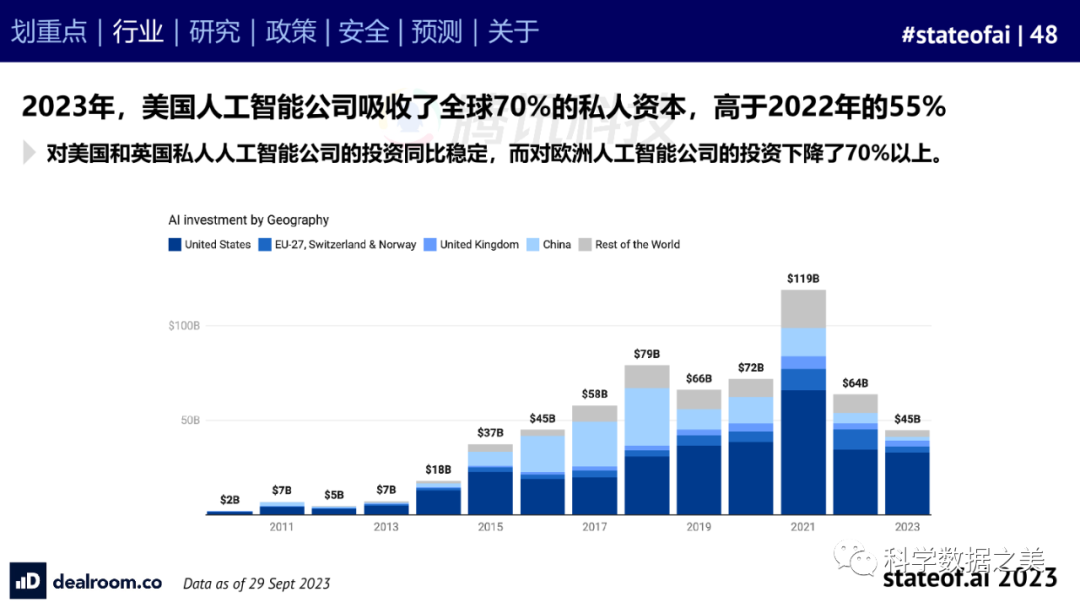
Task: Open the 政策 navigation item
Action: [x=290, y=32]
